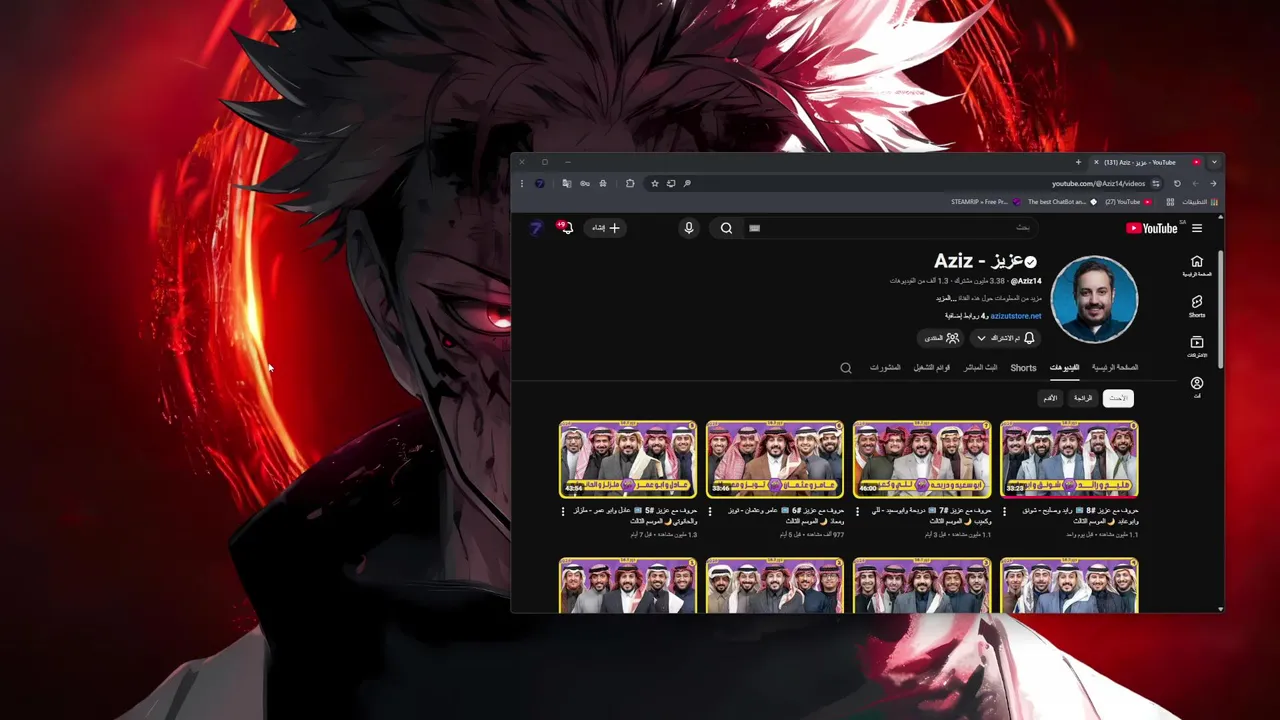This screenshot has width=1280, height=720.
Task: Open the azizutstore.net link
Action: pyautogui.click(x=1016, y=316)
